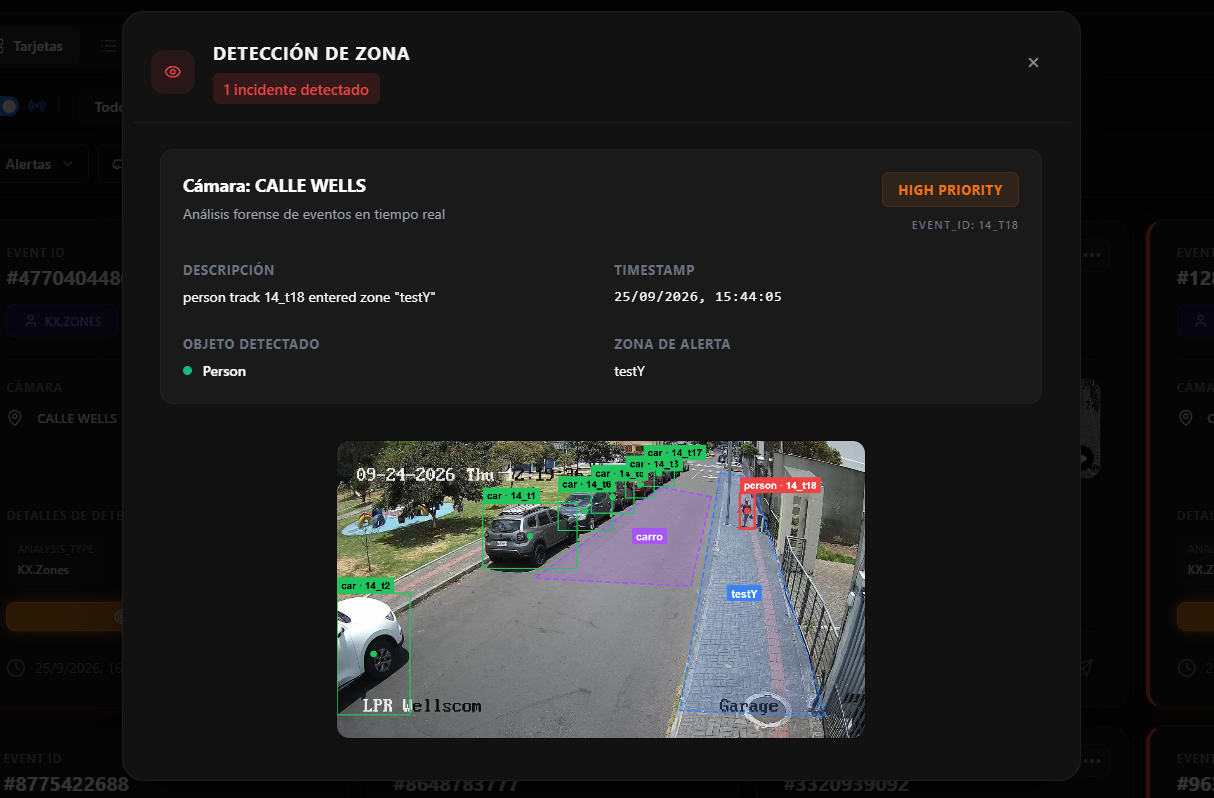Click the send paper-plane icon behind the dialog

[1087, 667]
